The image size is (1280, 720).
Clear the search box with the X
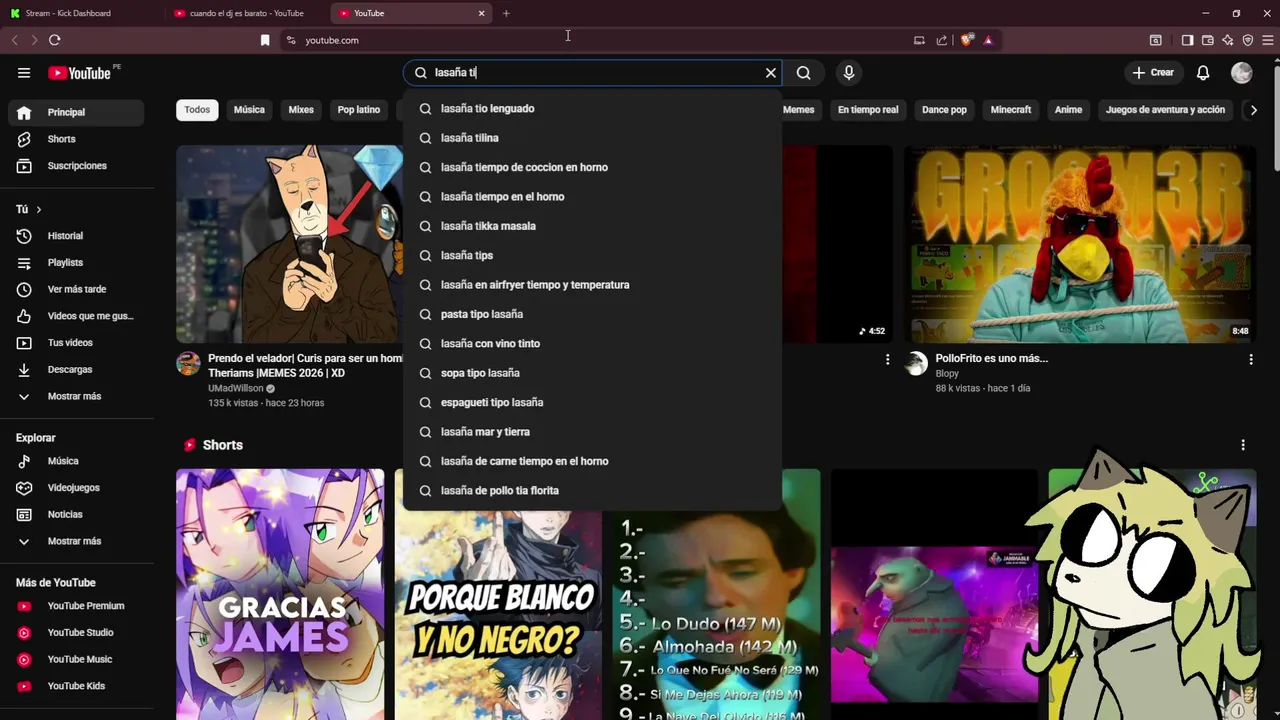click(x=771, y=73)
